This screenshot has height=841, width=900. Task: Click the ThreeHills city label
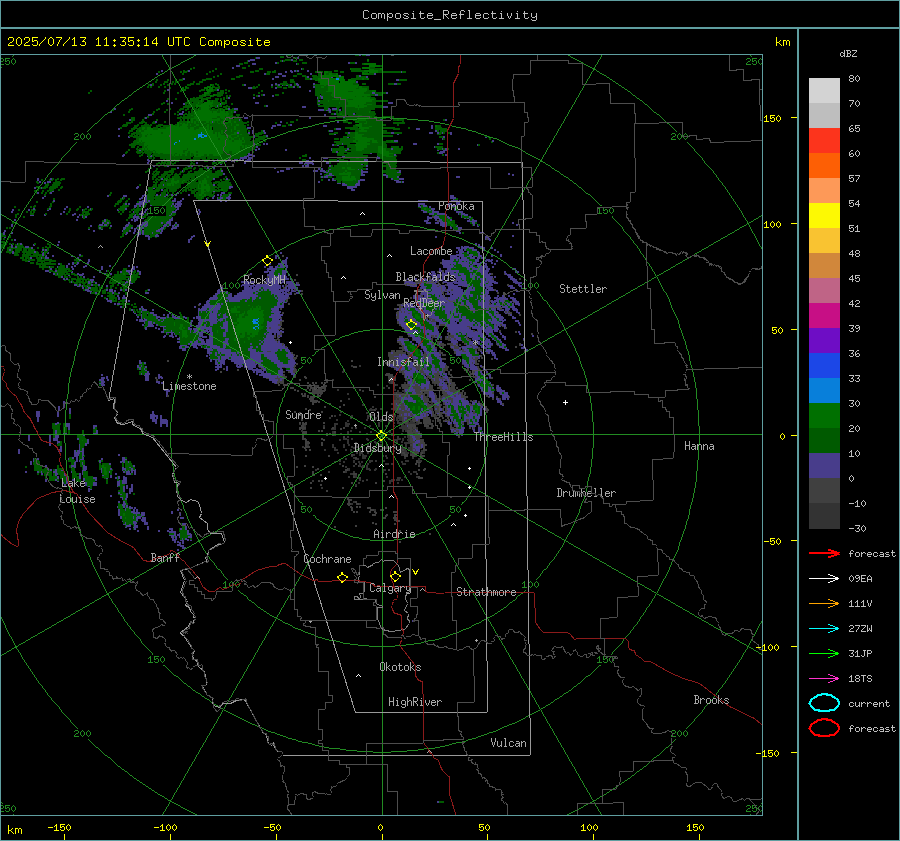(x=503, y=437)
